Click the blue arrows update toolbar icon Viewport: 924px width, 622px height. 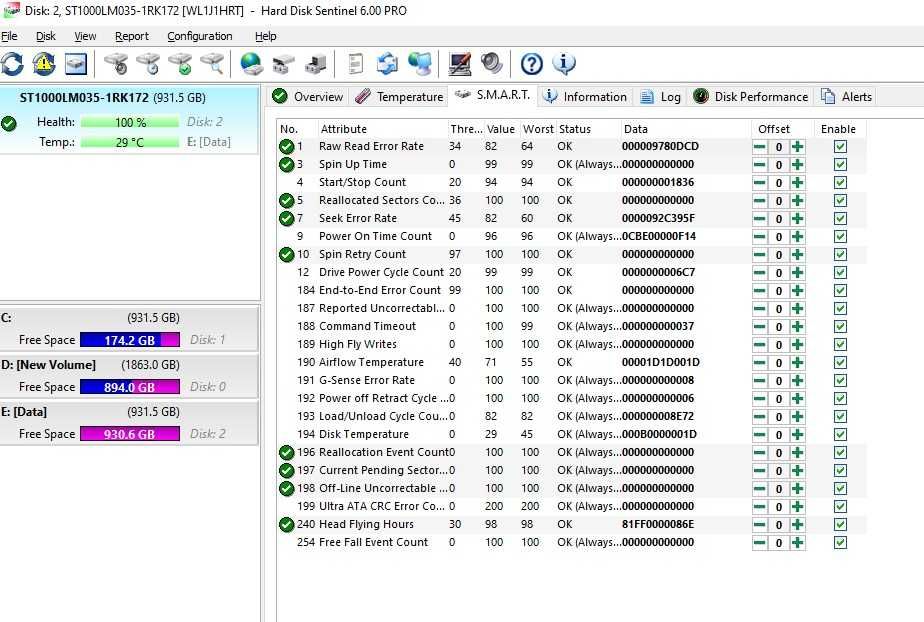[387, 64]
